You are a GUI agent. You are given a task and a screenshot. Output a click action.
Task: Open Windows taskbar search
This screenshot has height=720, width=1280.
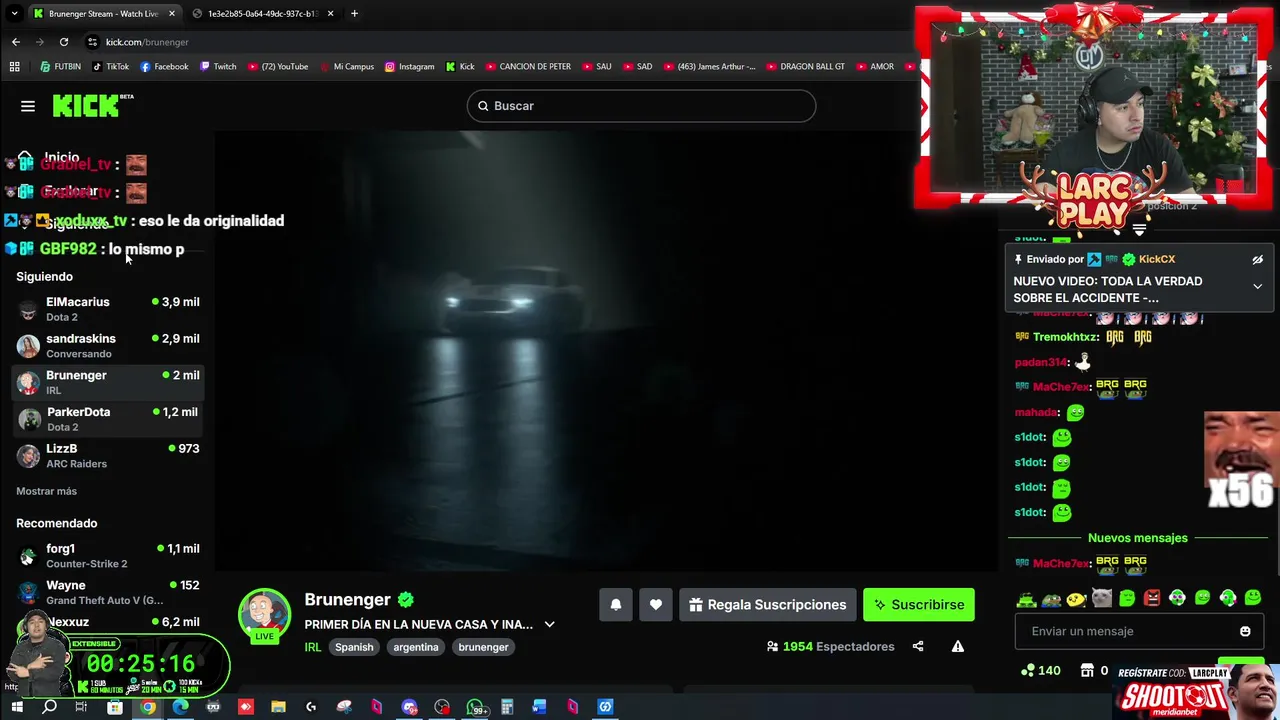click(49, 707)
